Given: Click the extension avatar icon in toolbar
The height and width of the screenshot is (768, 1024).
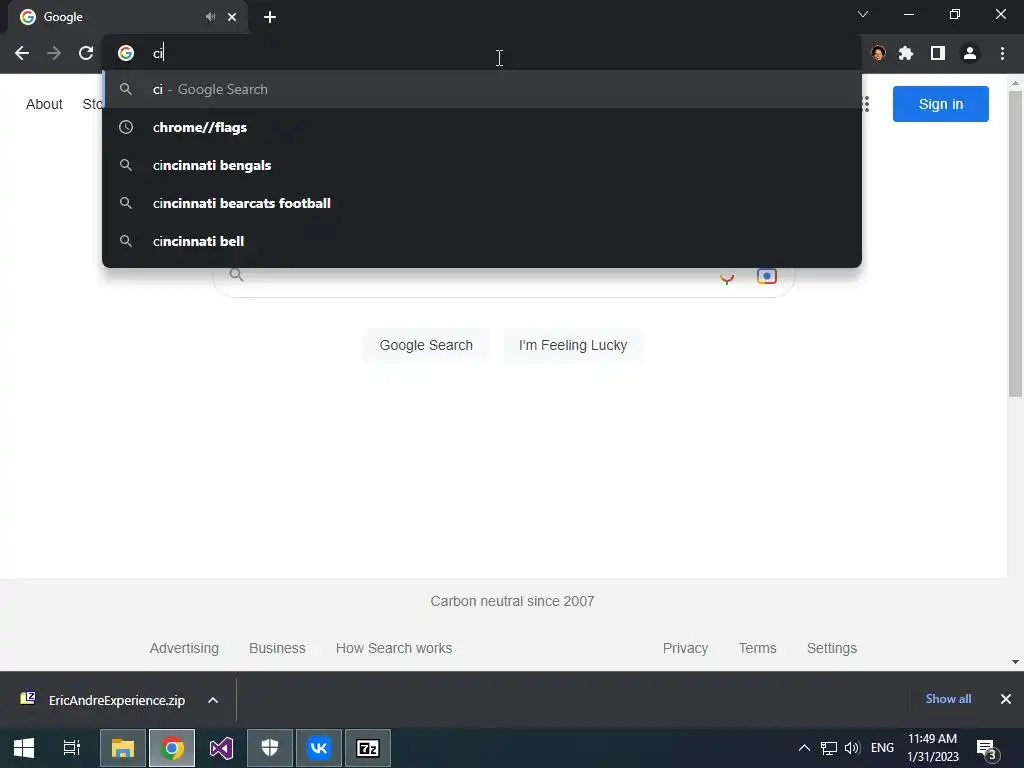Looking at the screenshot, I should pyautogui.click(x=878, y=53).
